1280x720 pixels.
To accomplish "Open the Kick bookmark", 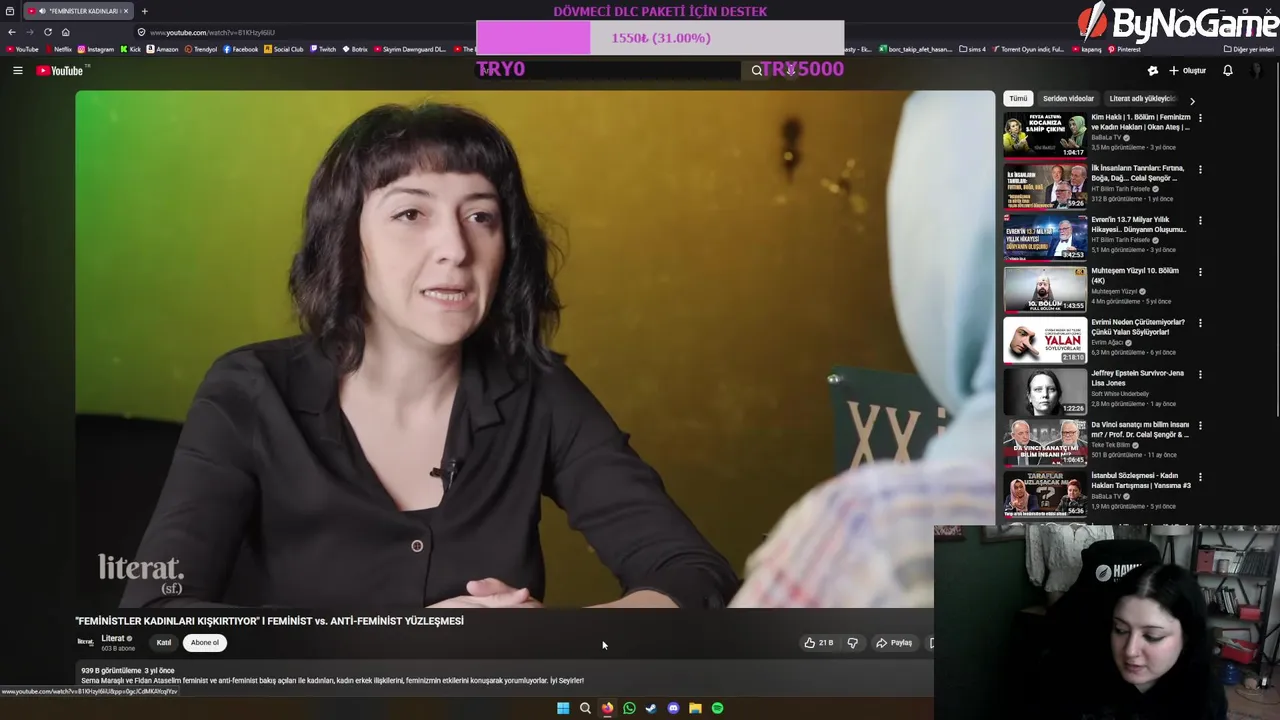I will (130, 49).
